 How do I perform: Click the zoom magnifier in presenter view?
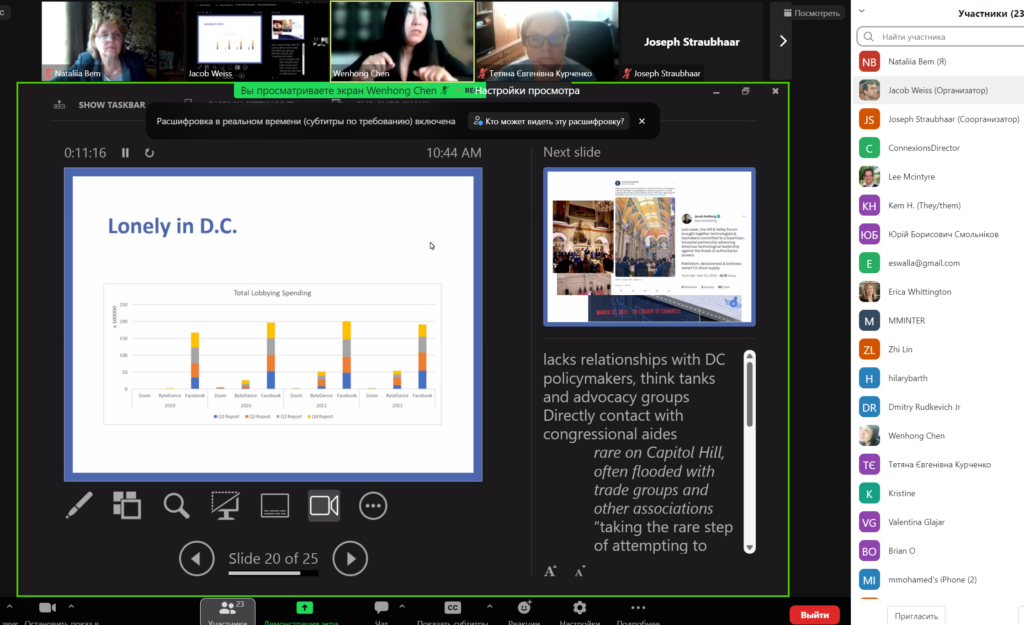177,506
